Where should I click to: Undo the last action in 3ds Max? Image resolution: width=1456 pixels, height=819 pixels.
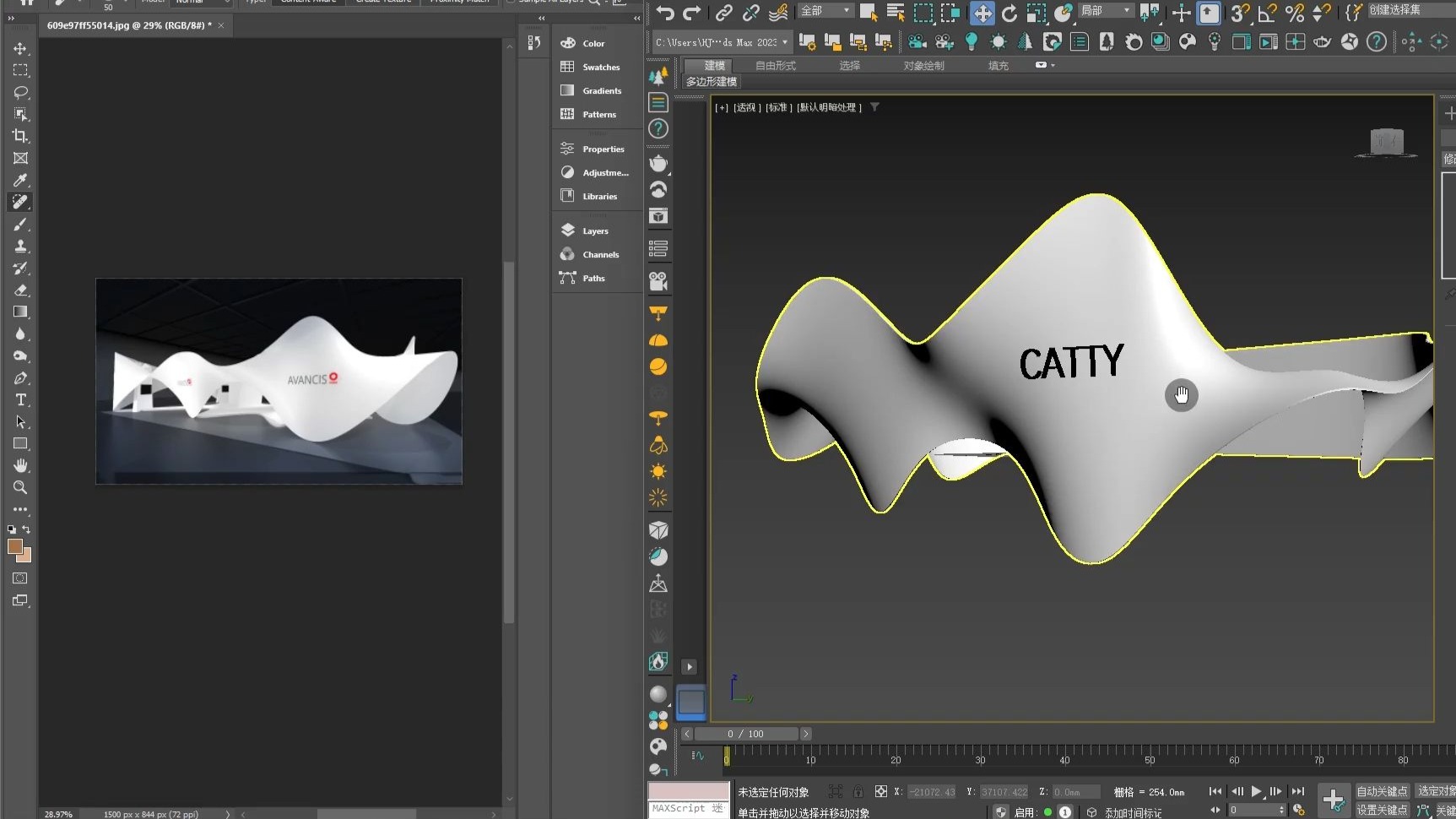point(665,13)
